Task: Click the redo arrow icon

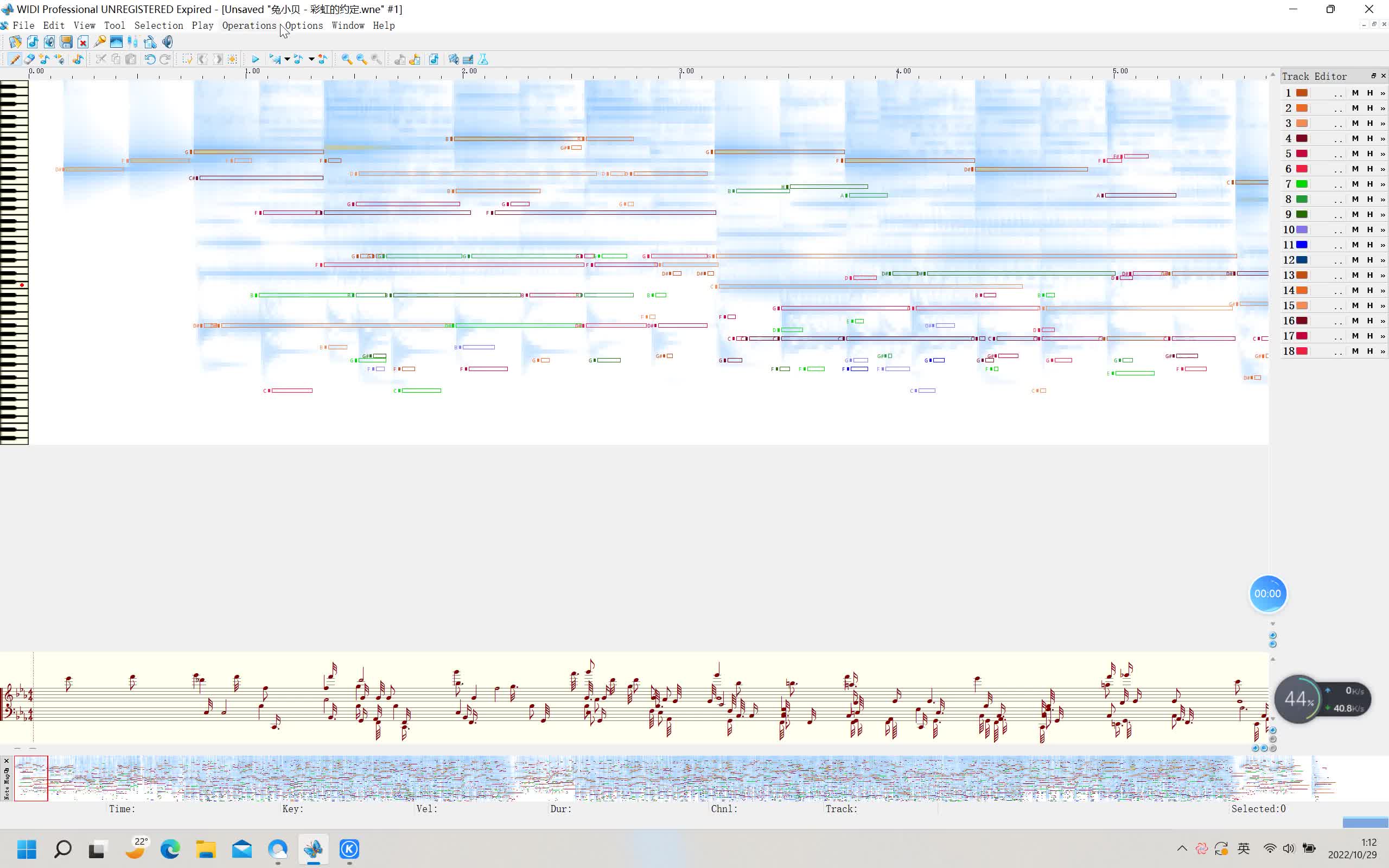Action: [165, 59]
